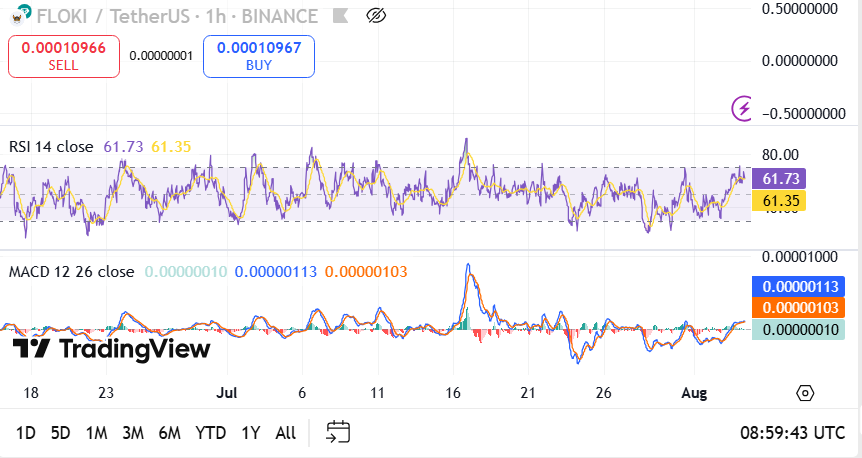Select the YTD time range

coord(211,433)
